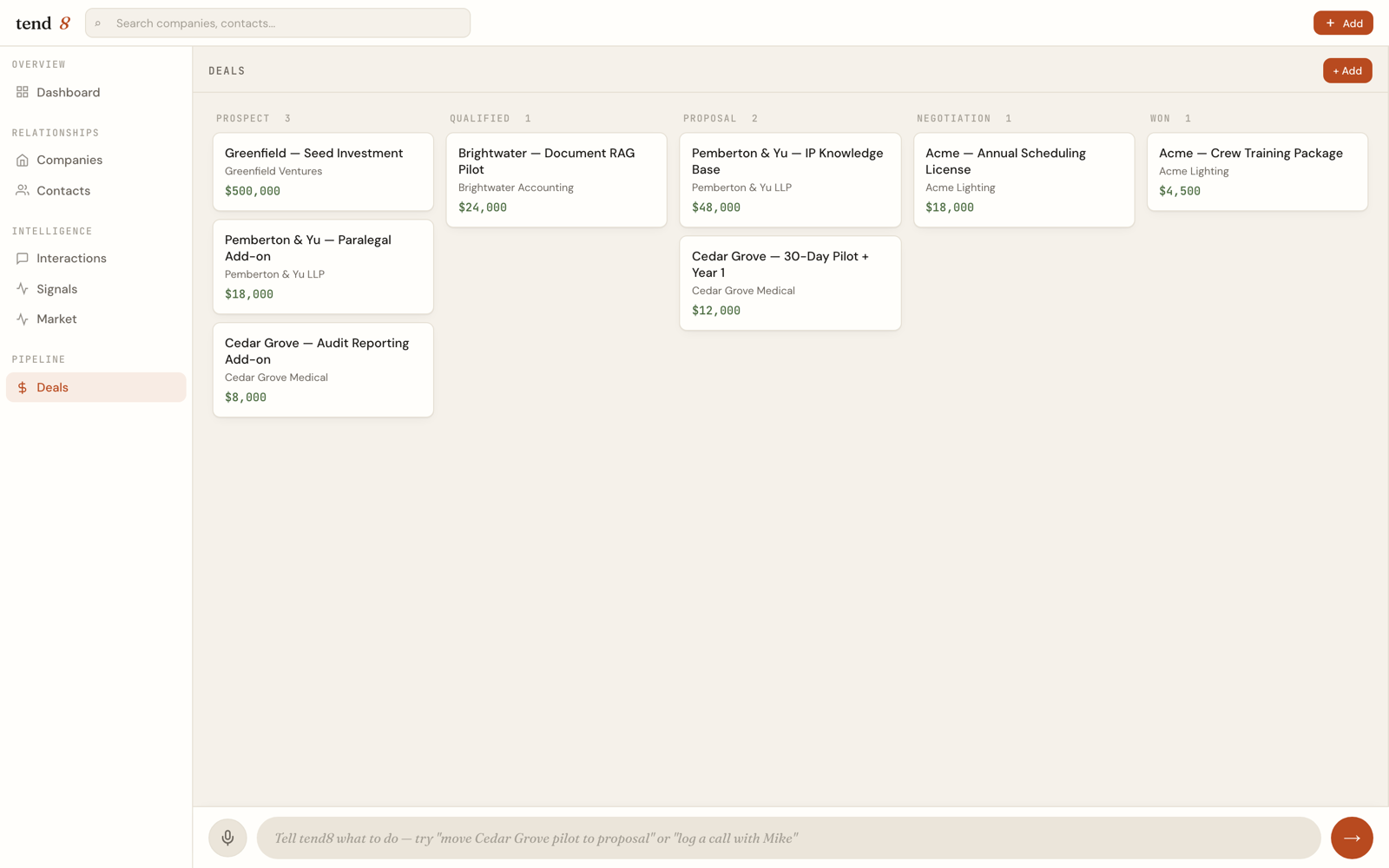Click the Deals dollar sign icon
The width and height of the screenshot is (1389, 868).
(23, 387)
